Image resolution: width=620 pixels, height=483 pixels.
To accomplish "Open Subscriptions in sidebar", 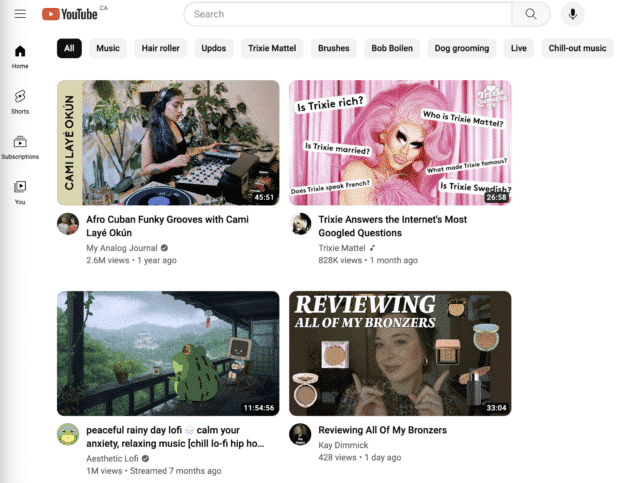I will pos(20,147).
